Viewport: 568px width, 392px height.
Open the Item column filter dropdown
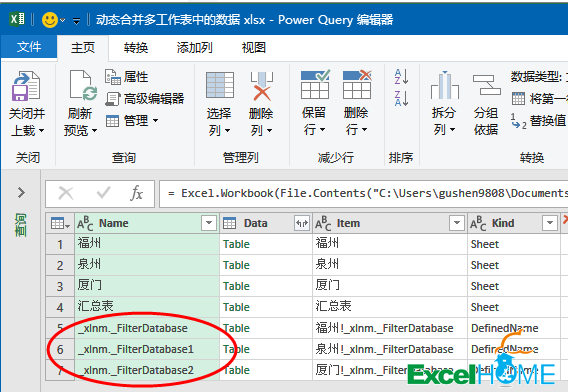pos(456,223)
